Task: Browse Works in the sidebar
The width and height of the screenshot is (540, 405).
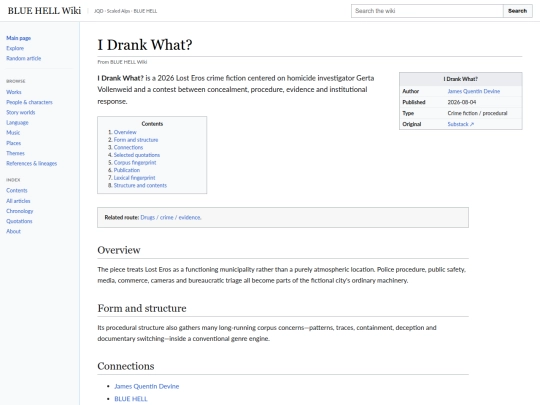Action: click(14, 92)
